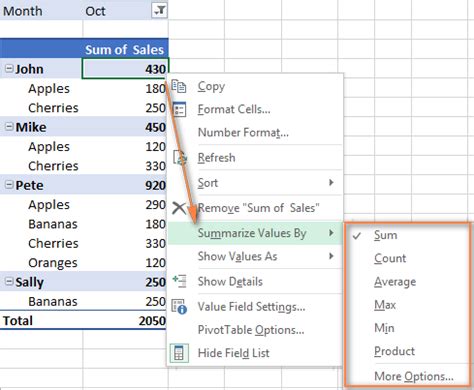
Task: Open Value Field Settings
Action: click(x=255, y=306)
